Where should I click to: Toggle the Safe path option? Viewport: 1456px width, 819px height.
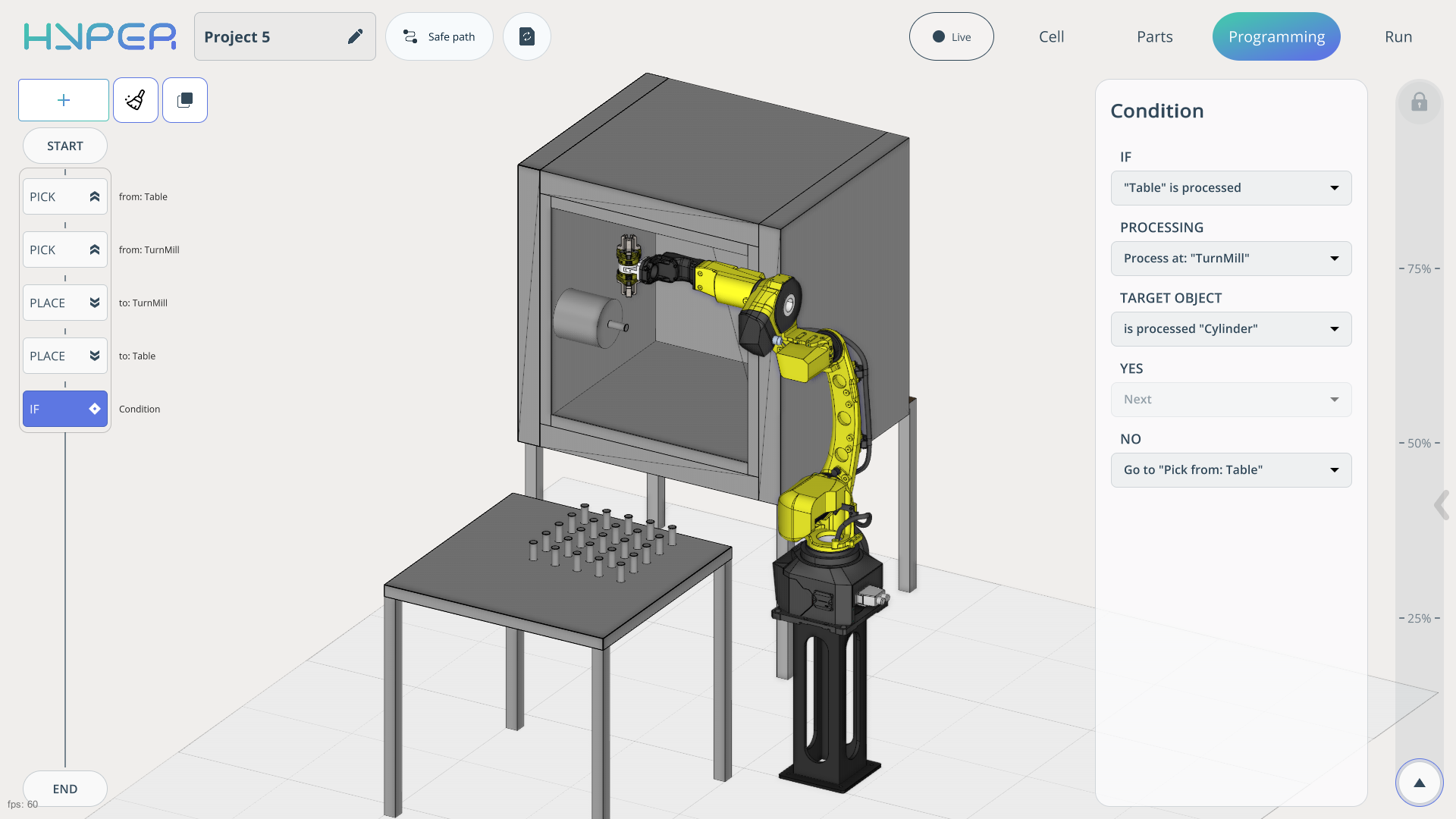pyautogui.click(x=439, y=36)
